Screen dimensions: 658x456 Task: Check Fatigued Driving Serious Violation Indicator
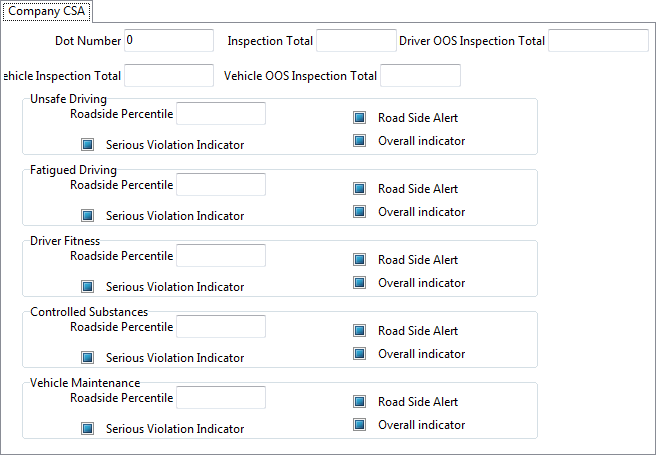88,216
